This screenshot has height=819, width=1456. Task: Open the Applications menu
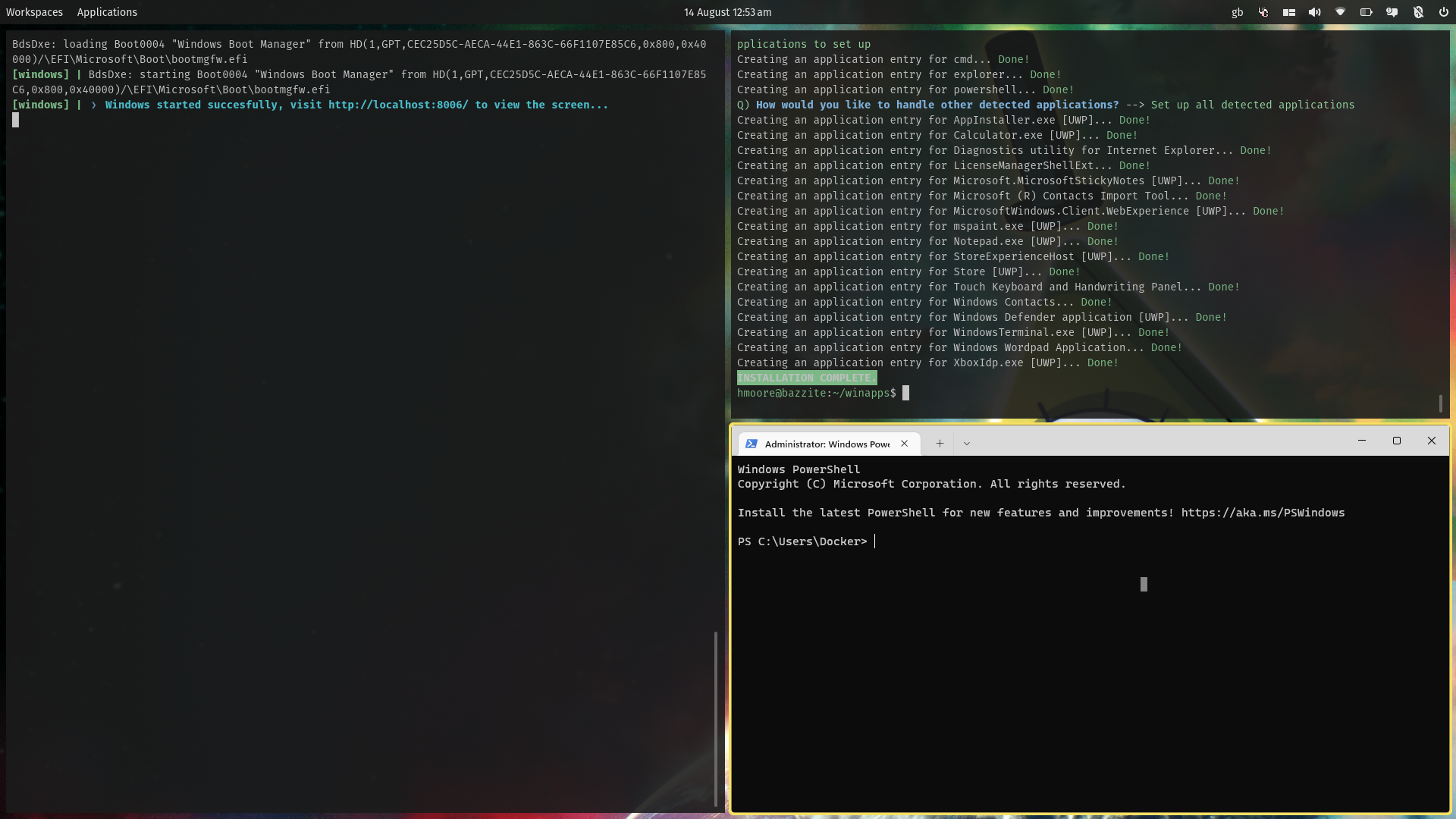point(107,12)
